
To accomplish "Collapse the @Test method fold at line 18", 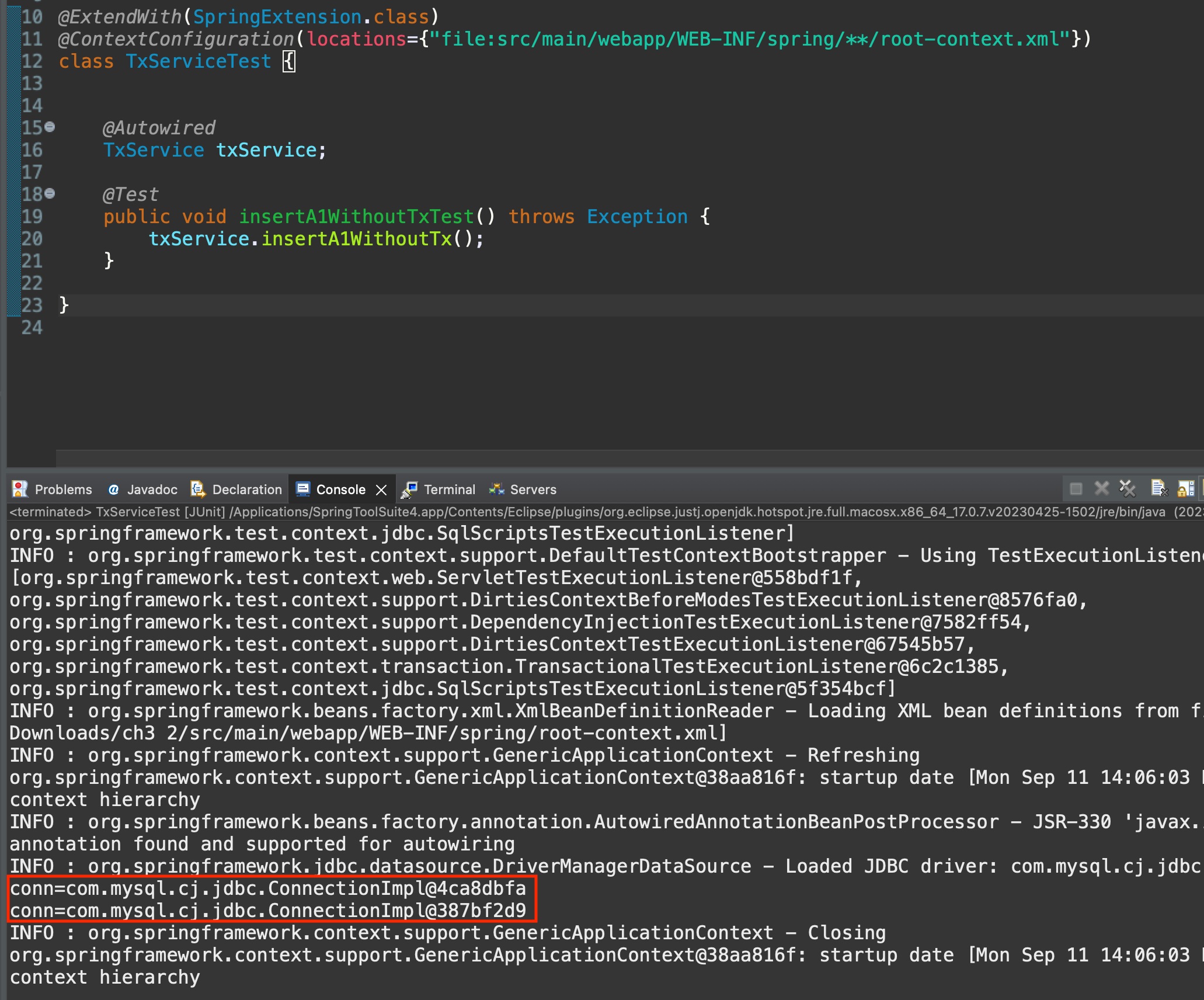I will (50, 193).
